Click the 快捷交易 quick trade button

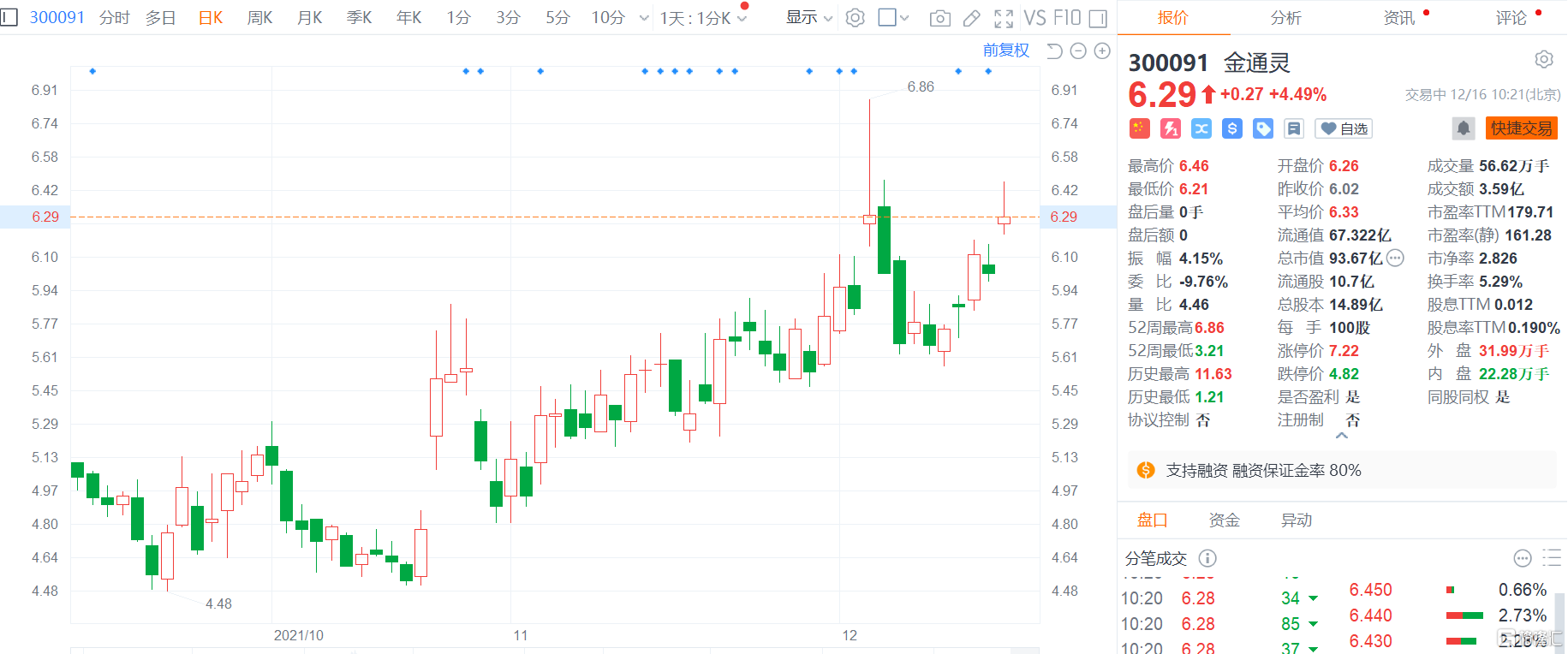click(1521, 128)
